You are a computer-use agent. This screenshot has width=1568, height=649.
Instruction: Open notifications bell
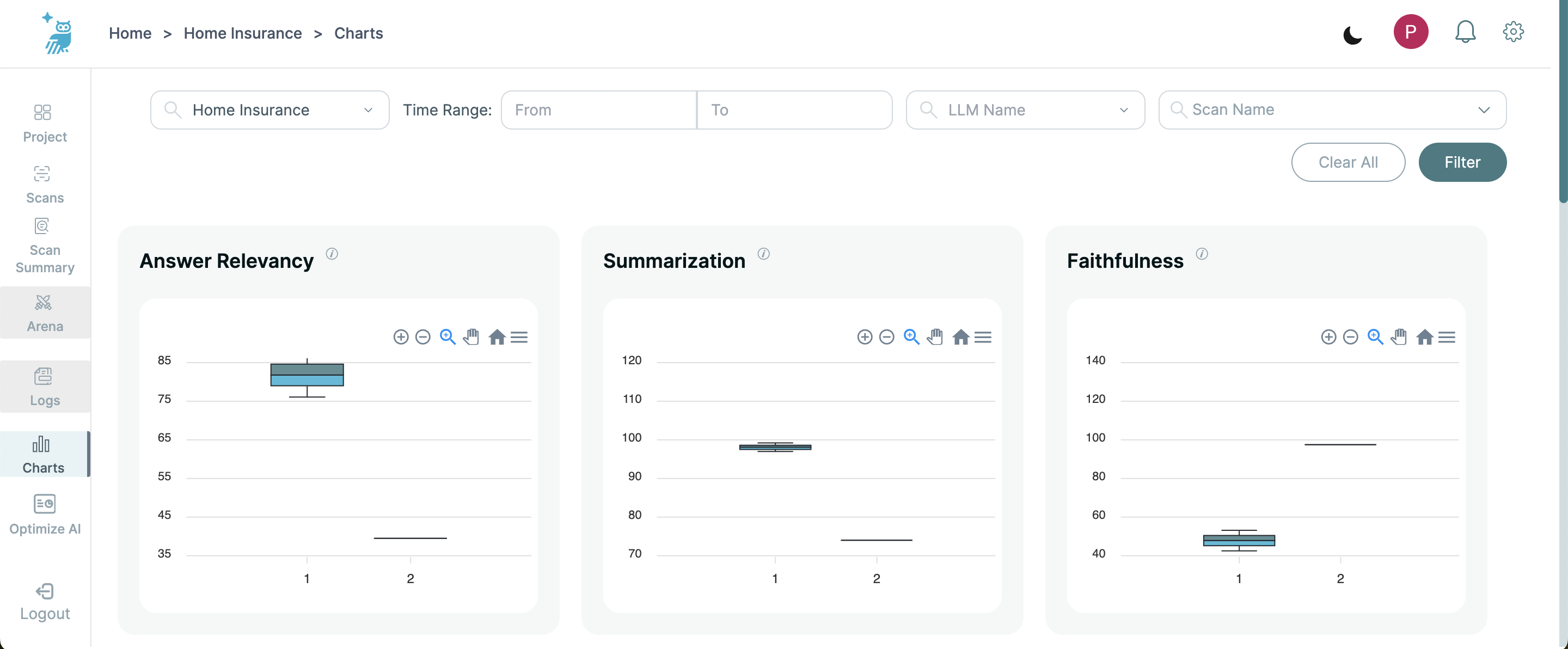pyautogui.click(x=1465, y=32)
